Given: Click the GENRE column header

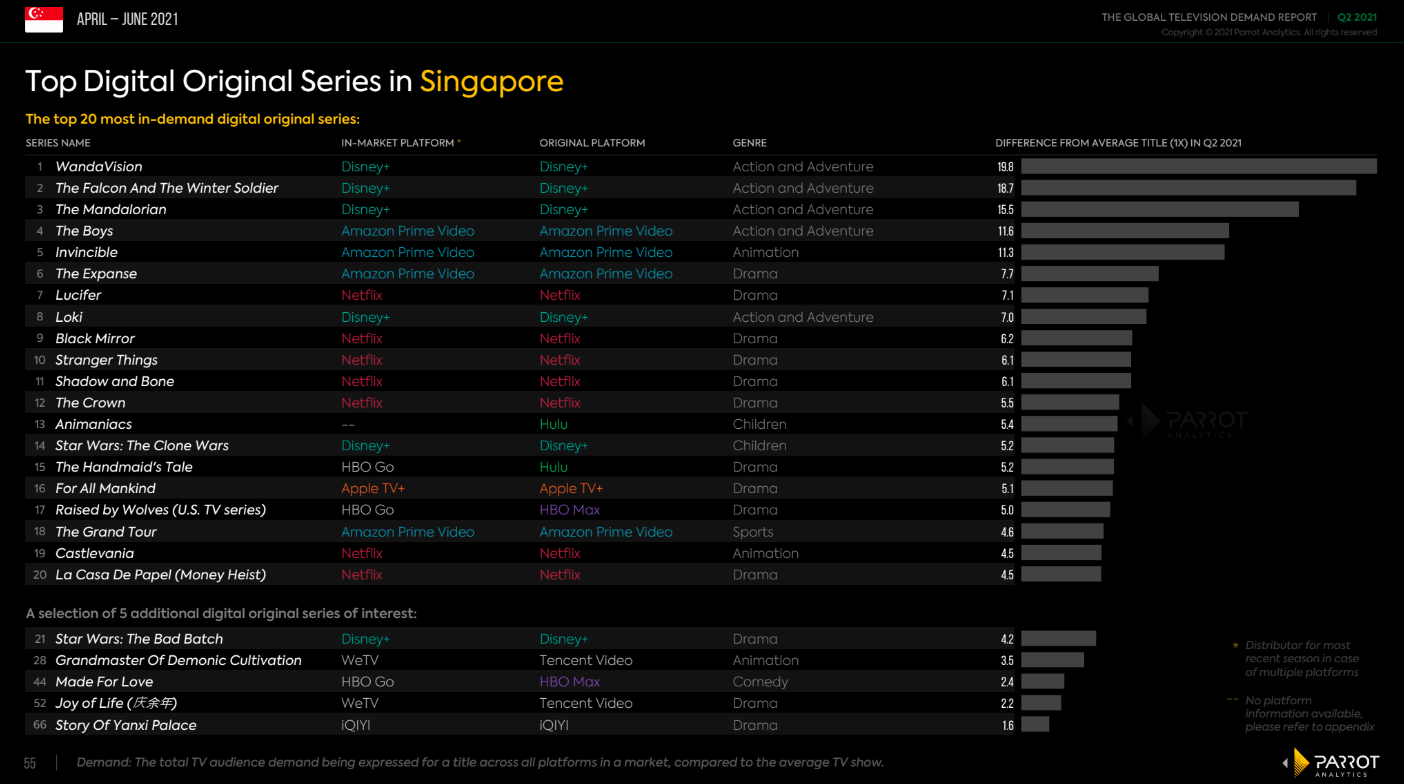Looking at the screenshot, I should pyautogui.click(x=750, y=143).
